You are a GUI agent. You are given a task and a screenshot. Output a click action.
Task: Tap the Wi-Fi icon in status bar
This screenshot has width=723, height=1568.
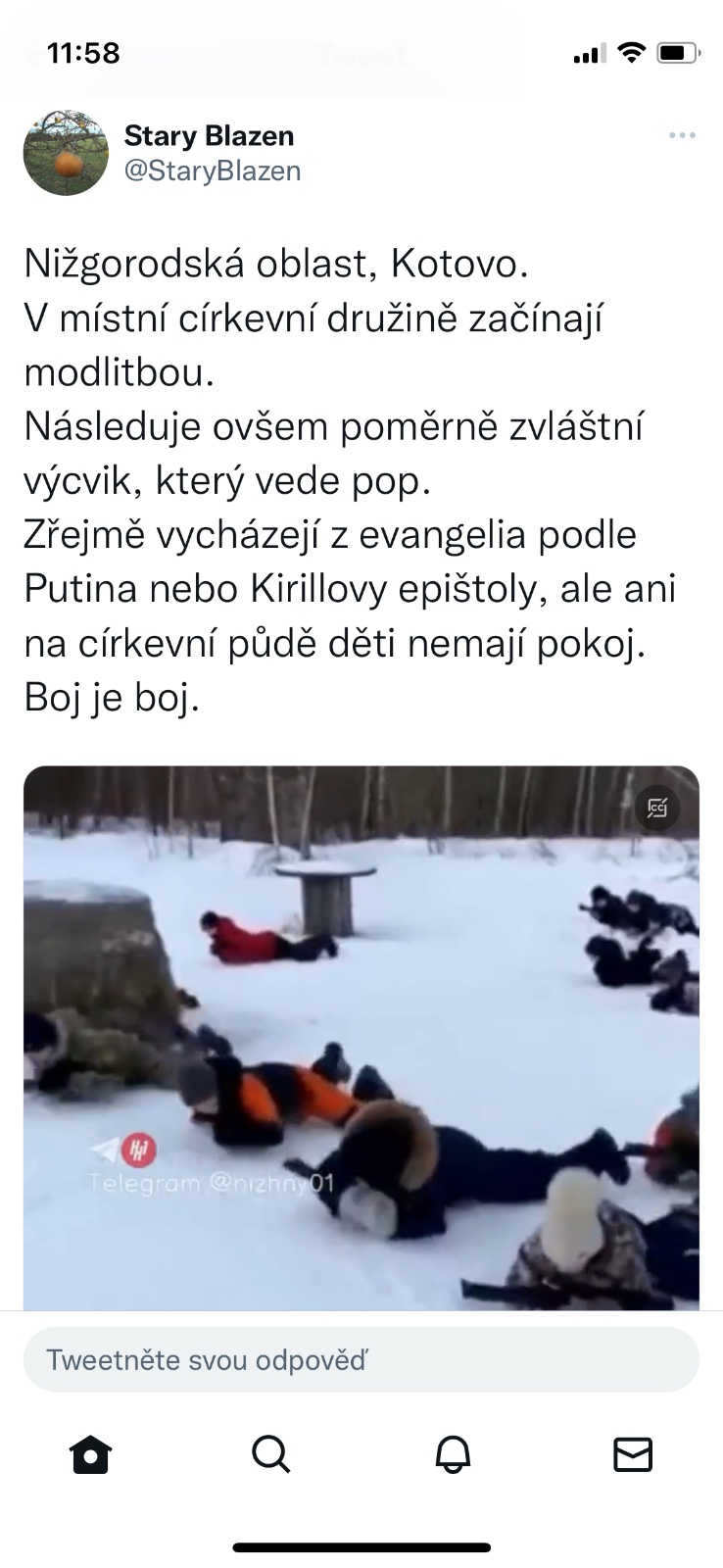tap(632, 53)
